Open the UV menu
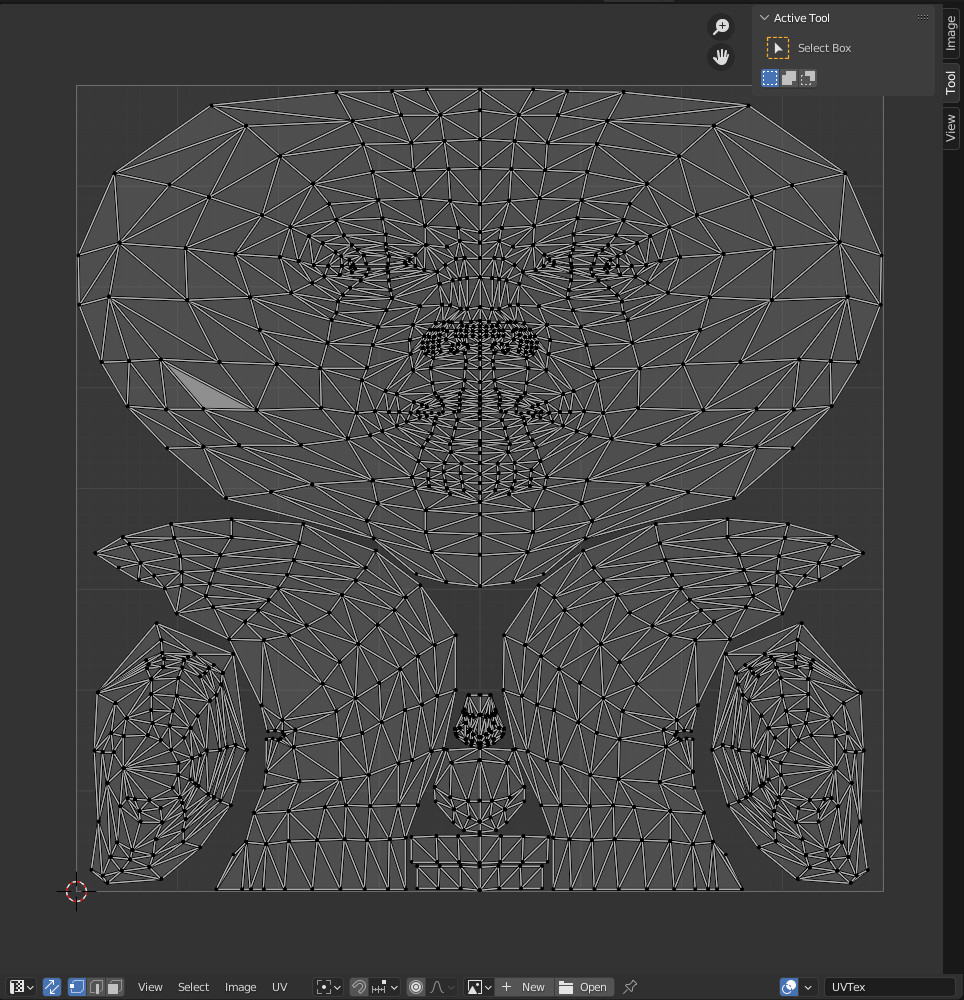Screen dimensions: 964x1000 pyautogui.click(x=279, y=987)
